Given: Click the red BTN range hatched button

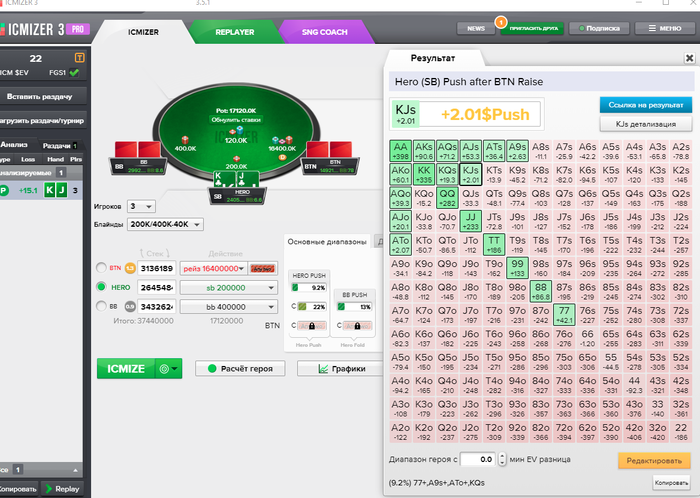Looking at the screenshot, I should [x=262, y=268].
